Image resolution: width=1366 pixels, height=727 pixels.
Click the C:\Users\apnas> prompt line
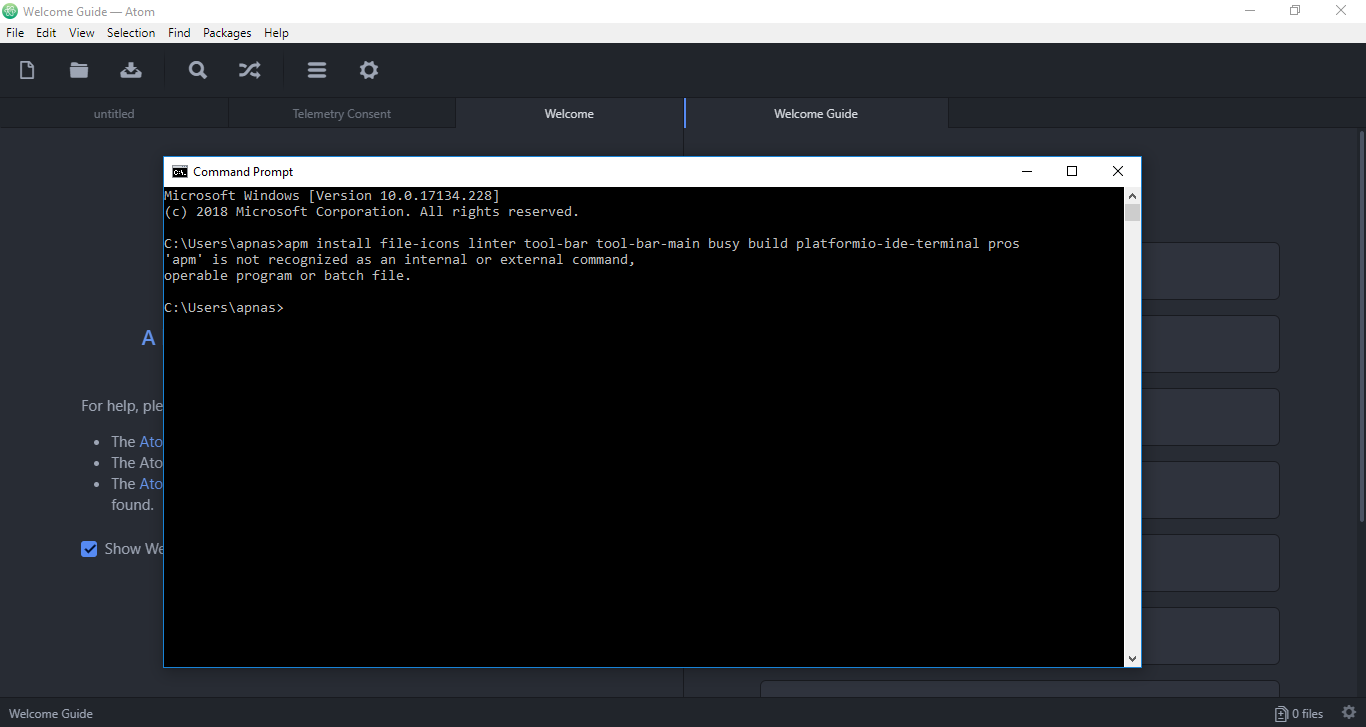click(224, 308)
